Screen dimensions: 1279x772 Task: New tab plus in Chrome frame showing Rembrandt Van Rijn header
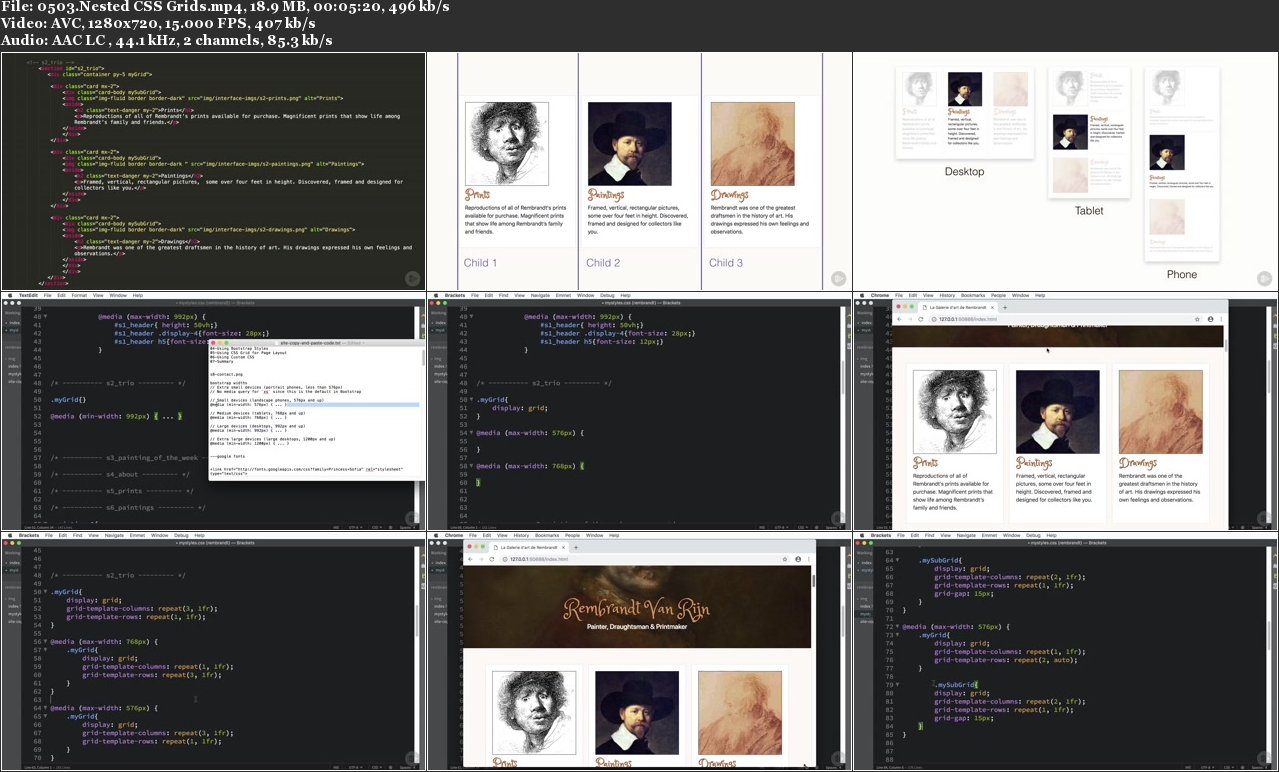[576, 547]
